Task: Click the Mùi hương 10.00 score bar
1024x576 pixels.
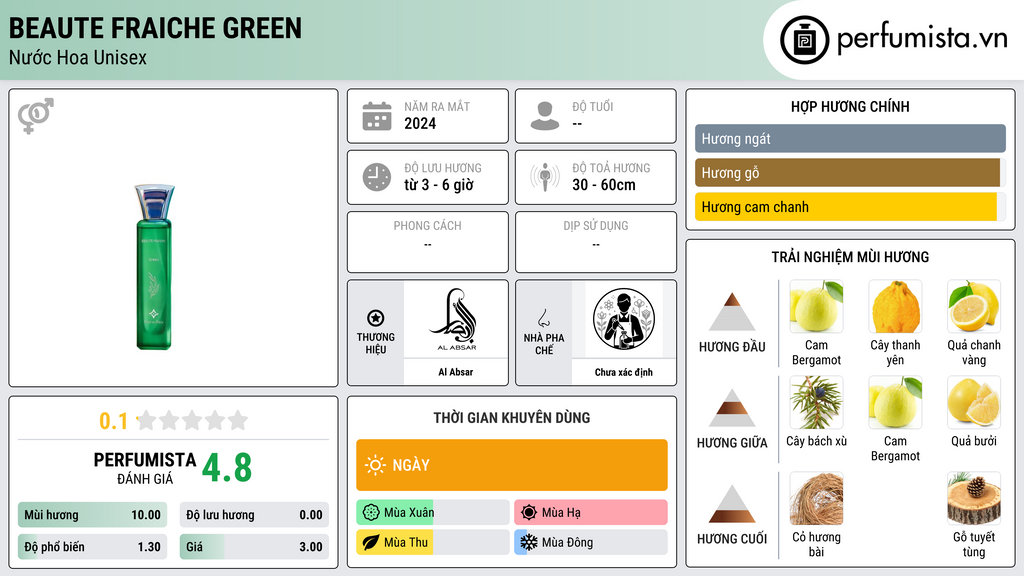Action: point(93,515)
